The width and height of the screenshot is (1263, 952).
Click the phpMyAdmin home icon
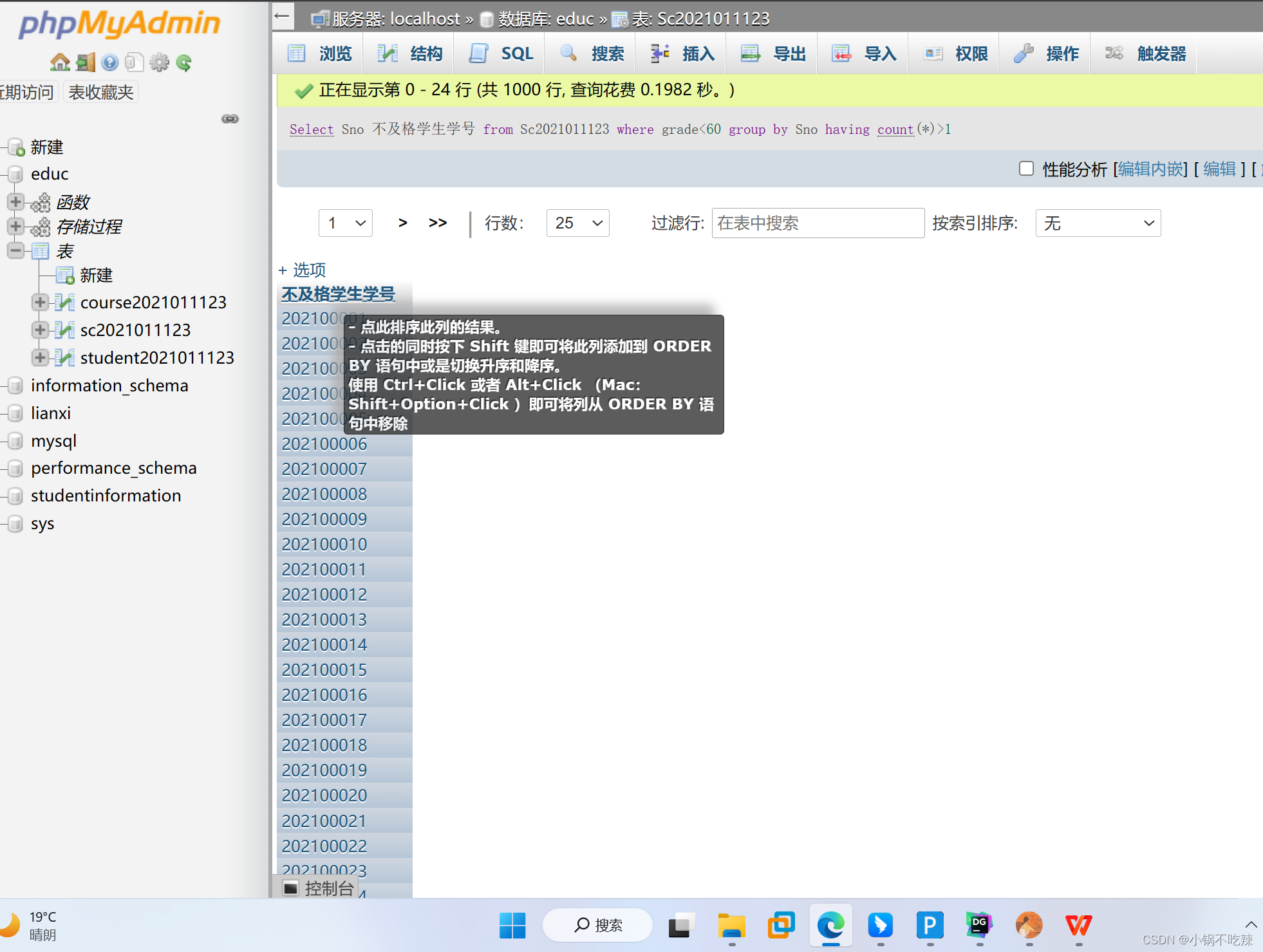click(59, 62)
